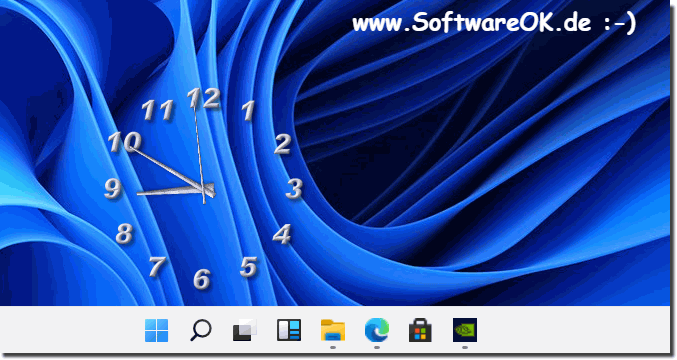Click the clock numeral 6
Image resolution: width=677 pixels, height=360 pixels.
202,279
